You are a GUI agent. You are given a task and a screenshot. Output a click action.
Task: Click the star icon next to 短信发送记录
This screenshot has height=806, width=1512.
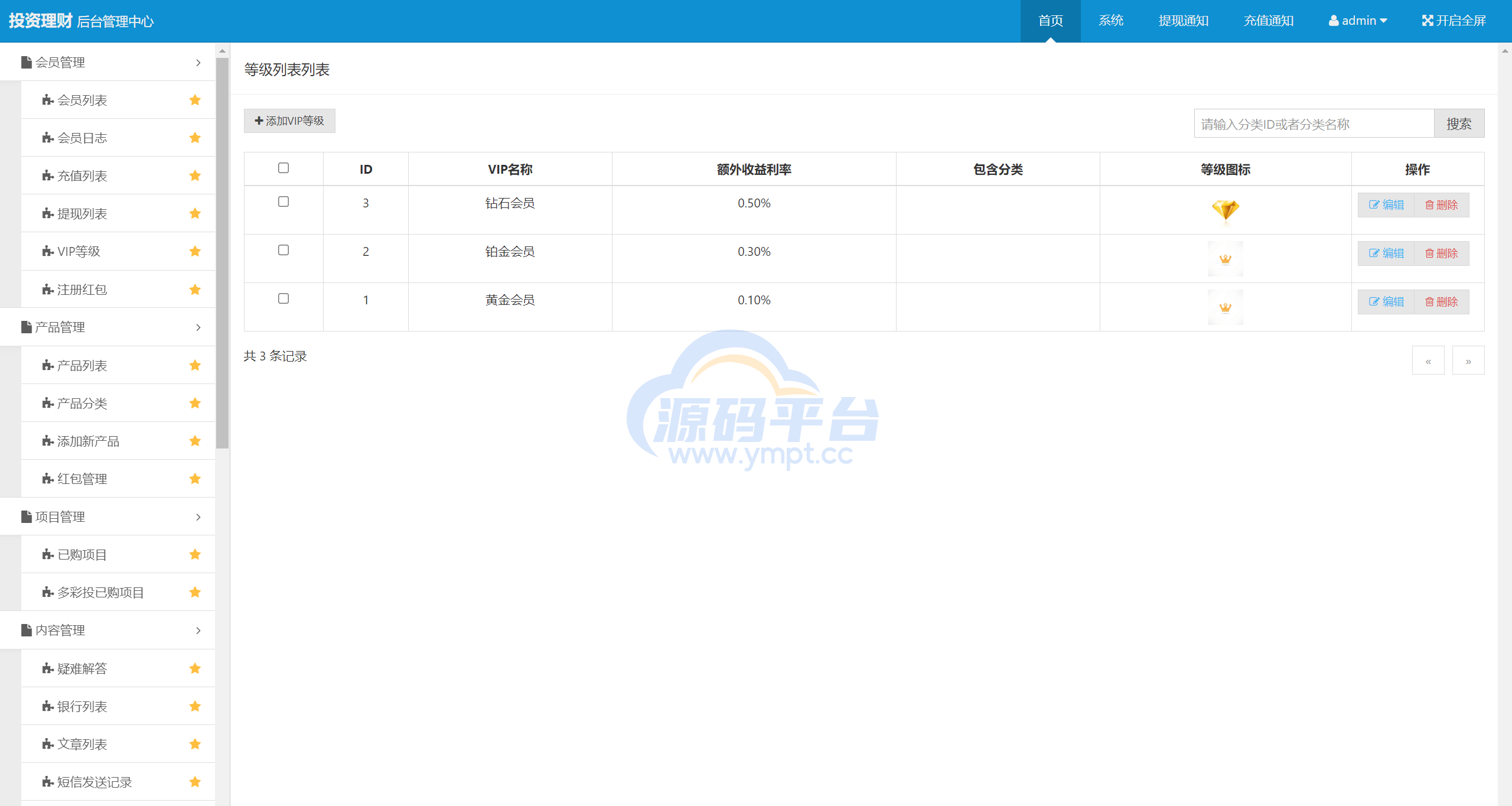[195, 782]
